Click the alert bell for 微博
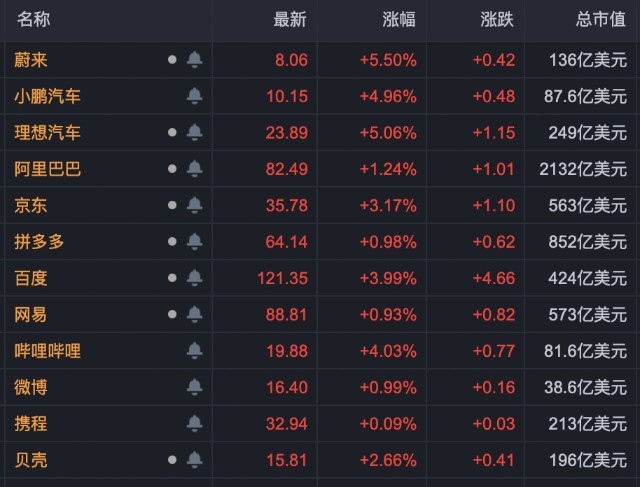640x487 pixels. 195,387
